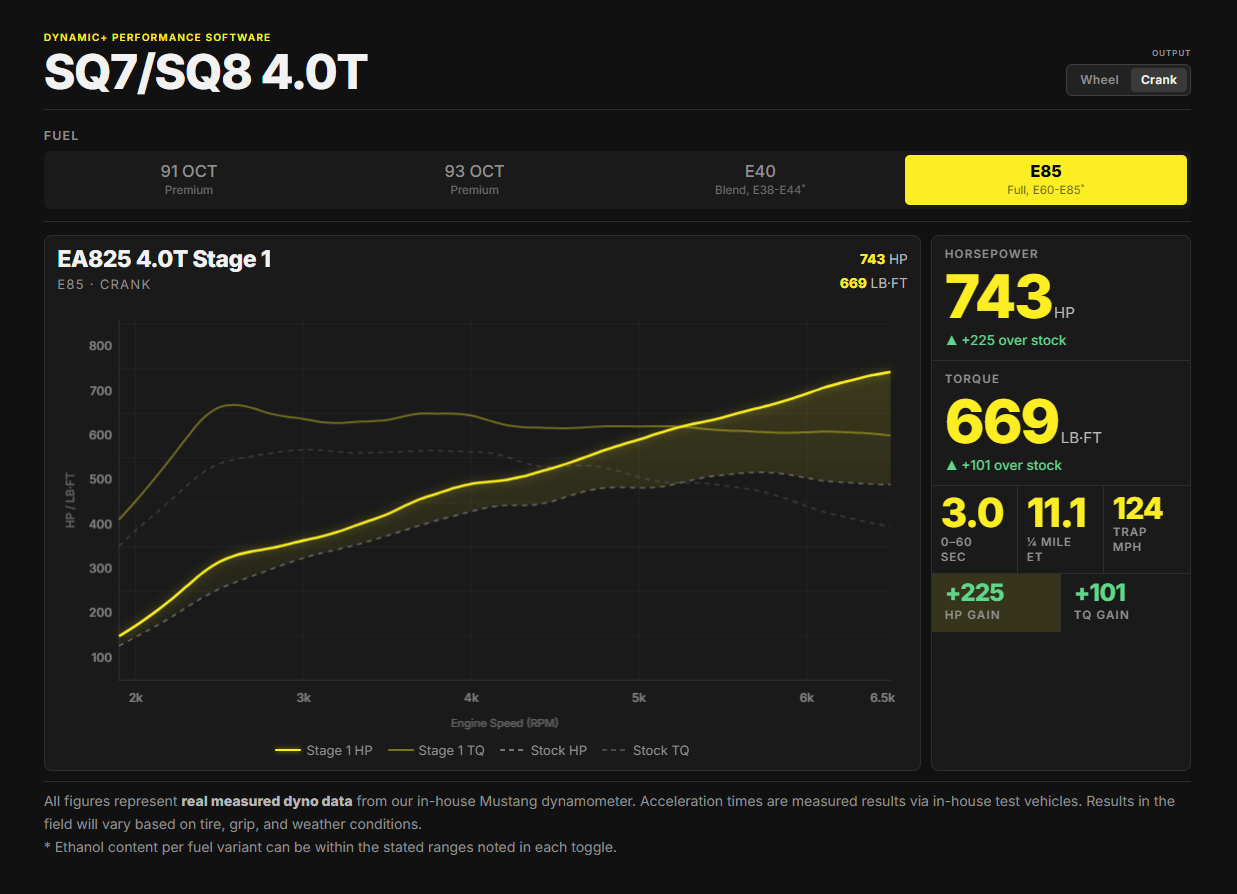
Task: Pick the E40 blend fuel option
Action: (x=760, y=180)
